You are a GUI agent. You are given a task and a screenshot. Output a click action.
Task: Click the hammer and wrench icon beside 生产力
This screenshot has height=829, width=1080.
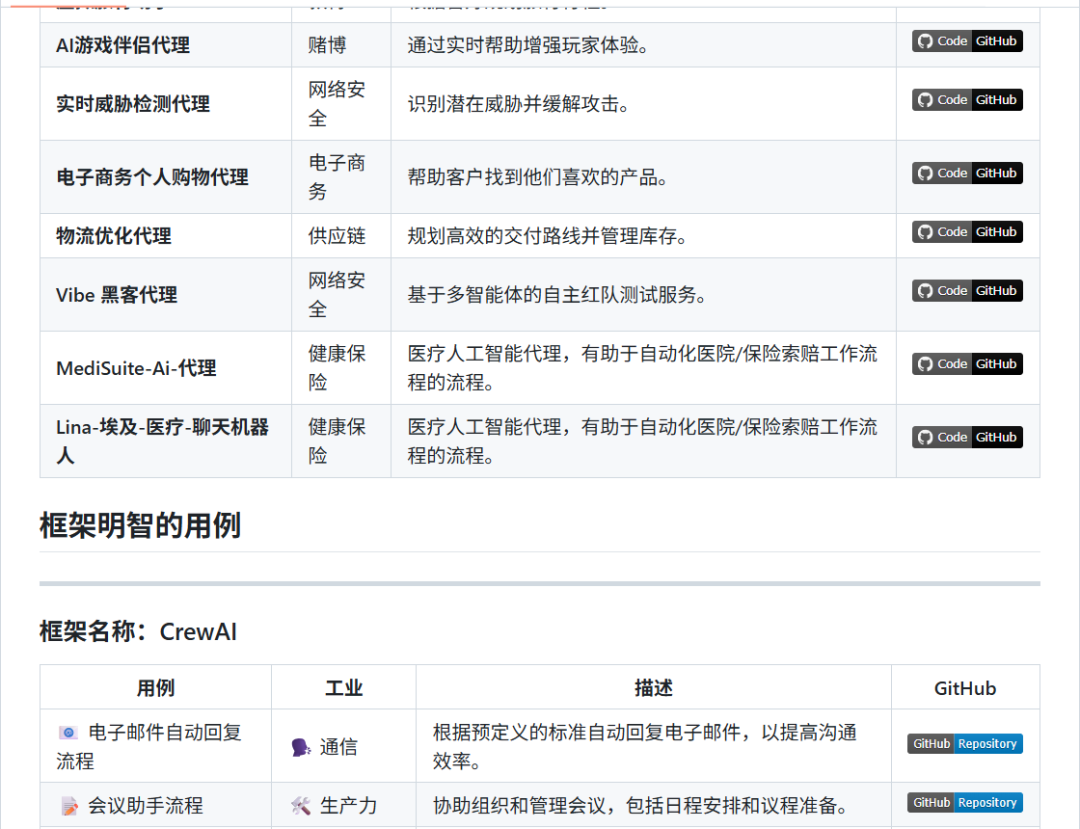[x=301, y=806]
